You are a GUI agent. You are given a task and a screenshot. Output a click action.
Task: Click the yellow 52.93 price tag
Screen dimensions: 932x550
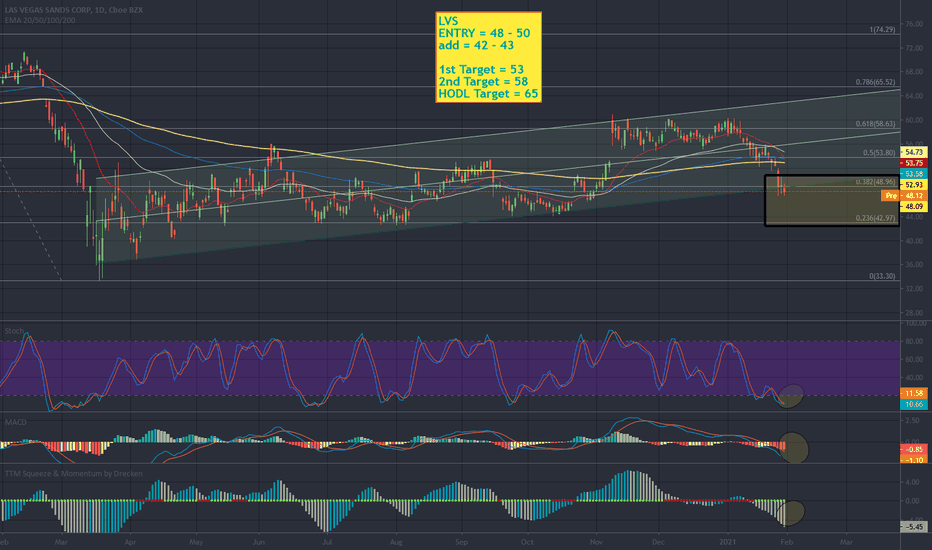(914, 185)
